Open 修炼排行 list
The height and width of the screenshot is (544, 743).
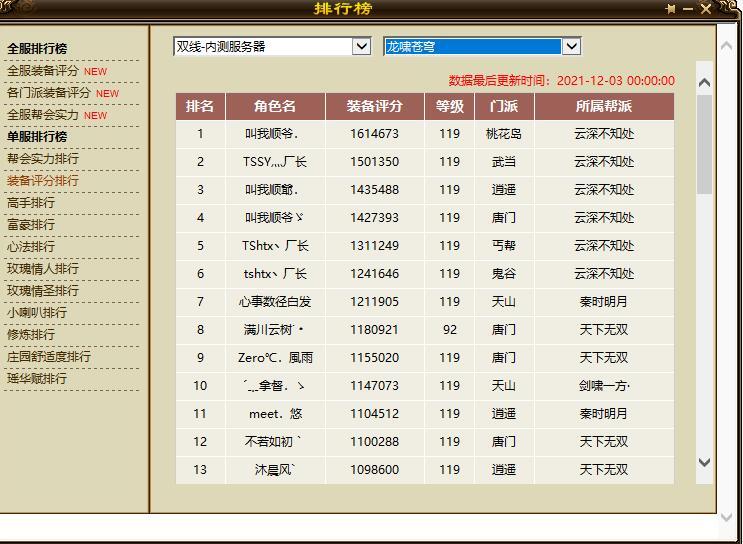31,335
